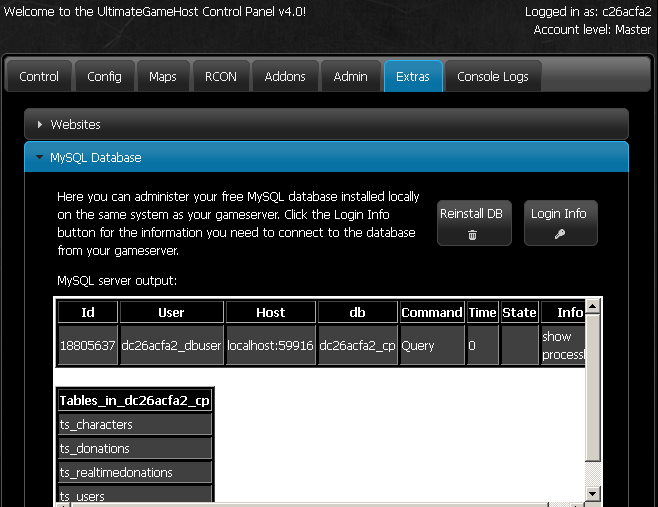Expand the Websites section arrow

(40, 124)
